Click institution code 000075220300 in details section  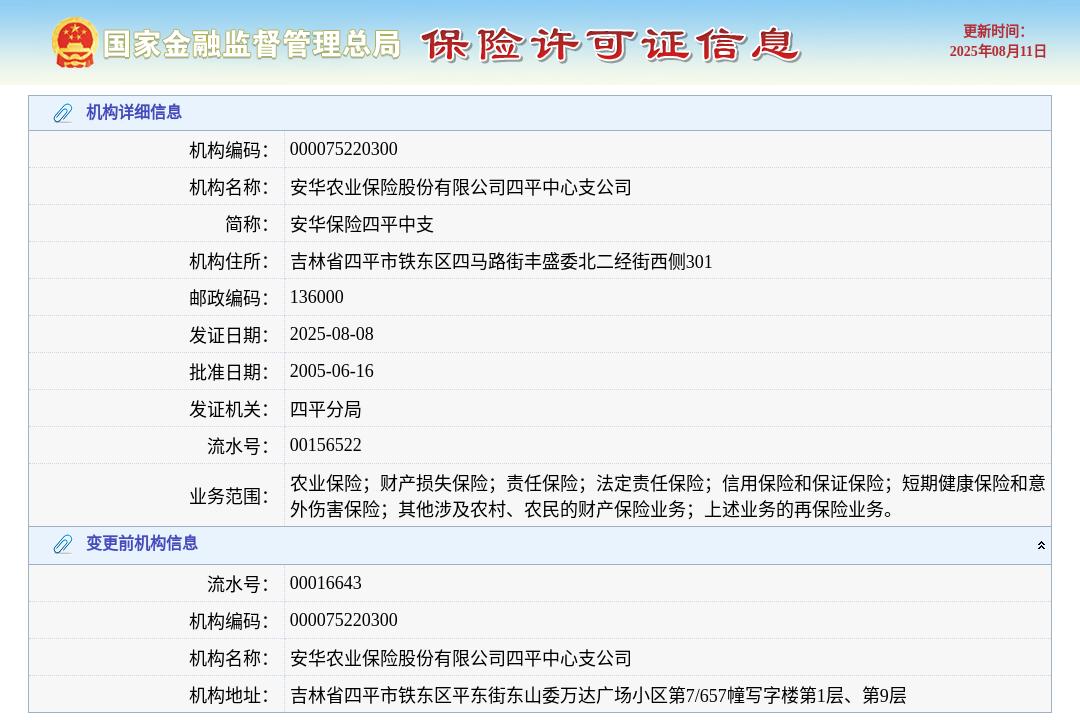click(x=343, y=149)
